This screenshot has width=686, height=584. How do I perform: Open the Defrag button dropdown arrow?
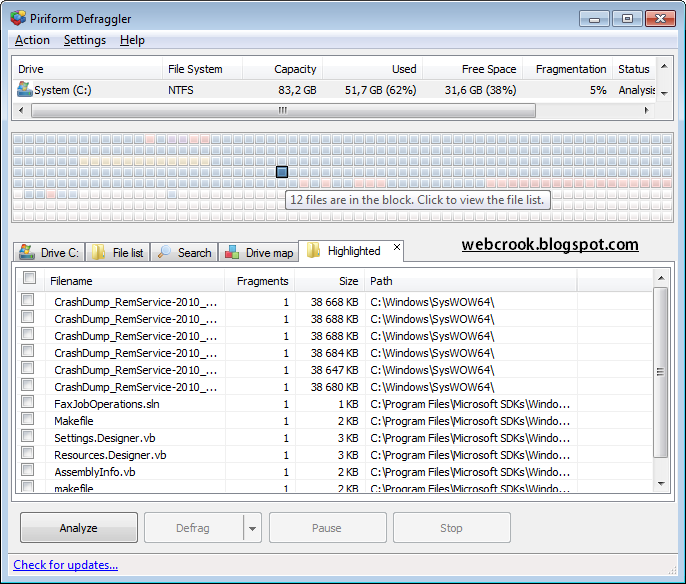pyautogui.click(x=252, y=528)
